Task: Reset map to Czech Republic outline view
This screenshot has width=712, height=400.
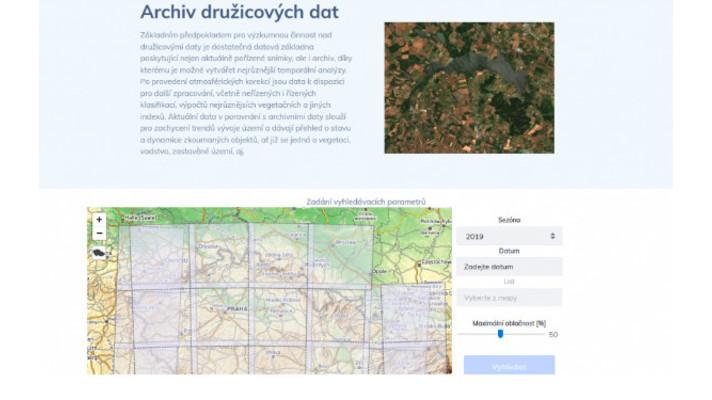Action: click(99, 253)
